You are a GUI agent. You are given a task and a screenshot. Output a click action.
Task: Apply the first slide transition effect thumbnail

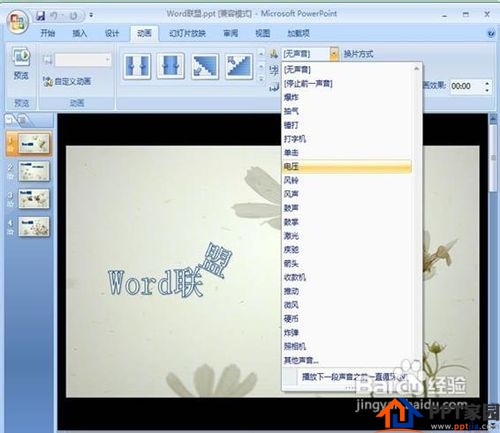(137, 66)
